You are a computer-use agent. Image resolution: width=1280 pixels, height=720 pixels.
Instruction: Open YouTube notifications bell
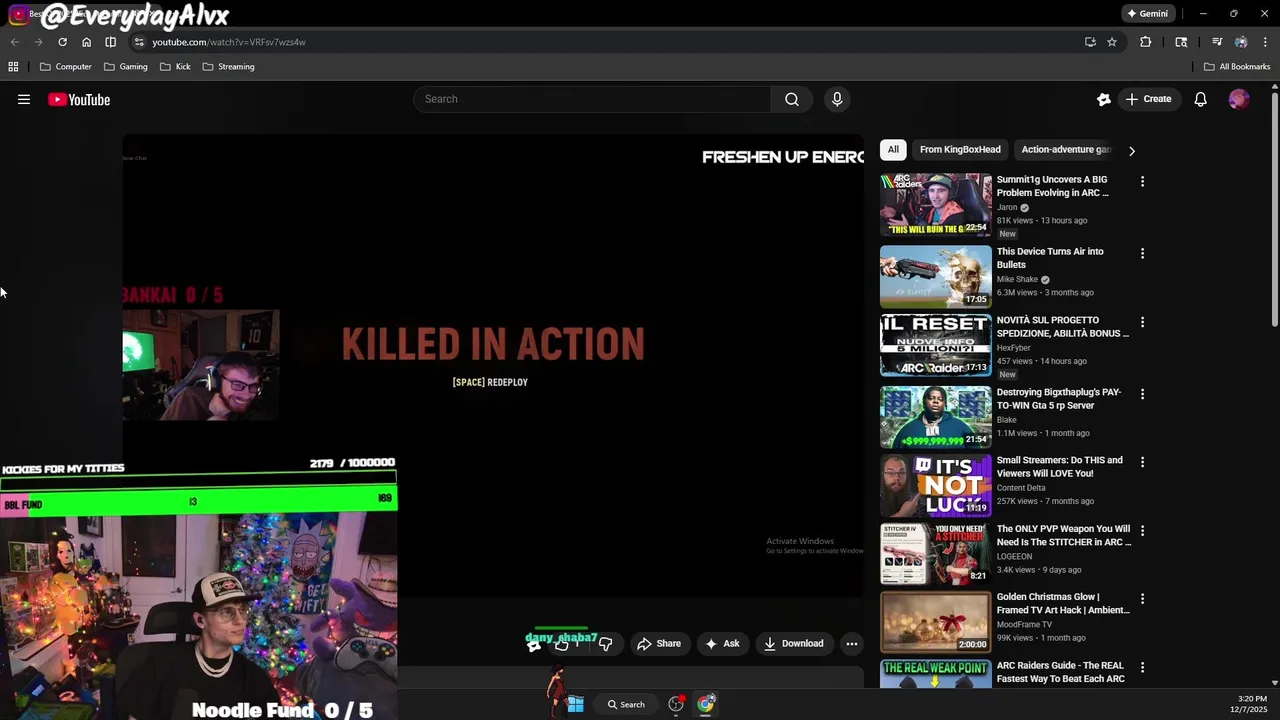click(x=1200, y=99)
